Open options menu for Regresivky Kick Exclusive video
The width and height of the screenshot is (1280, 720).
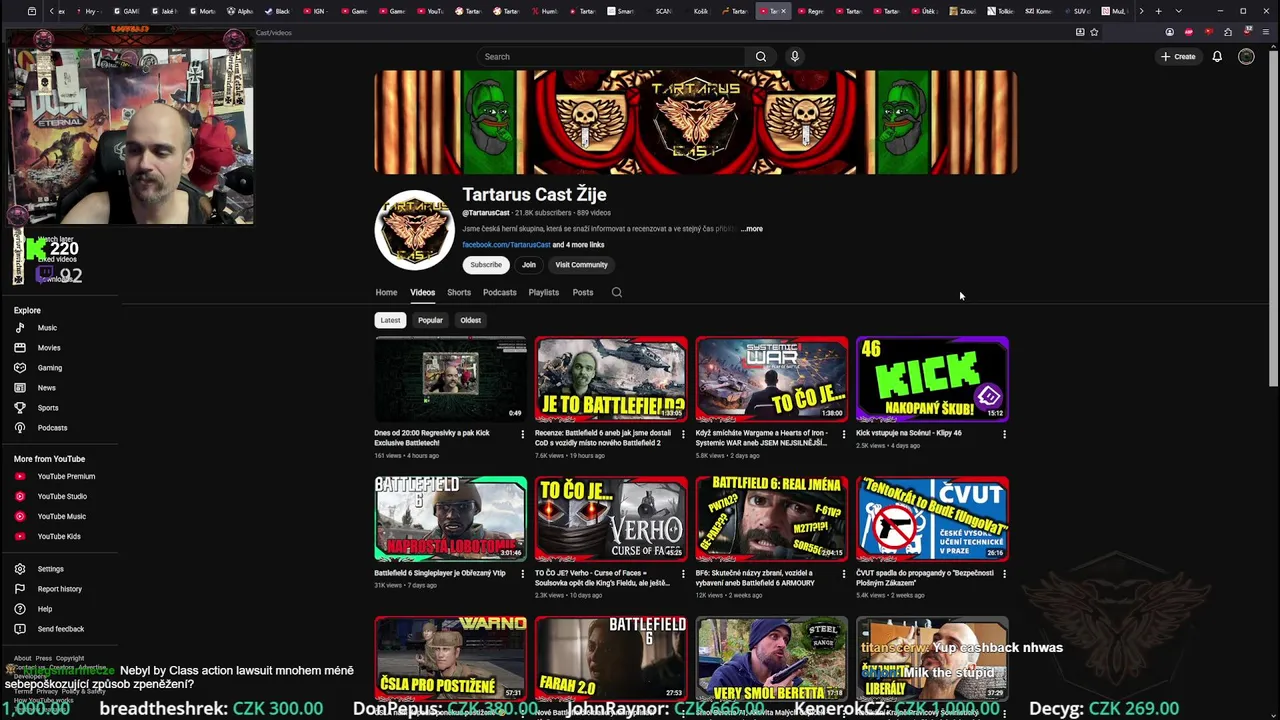[x=522, y=434]
